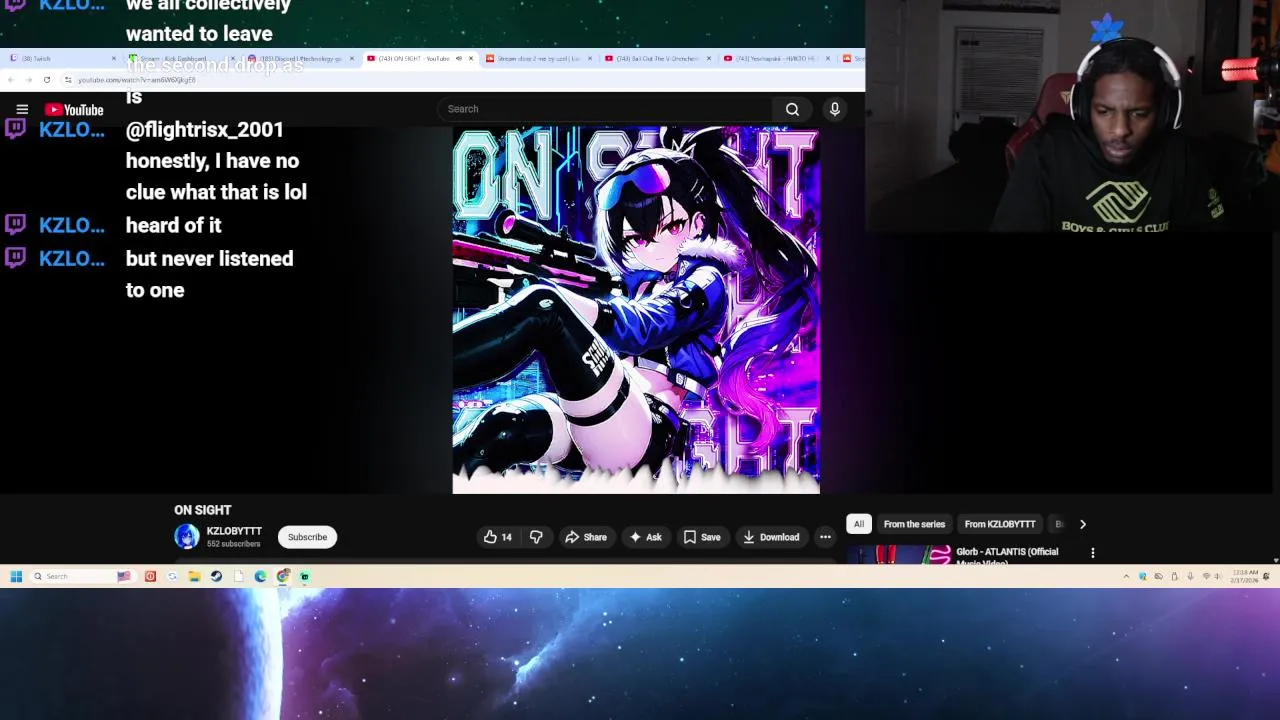1280x720 pixels.
Task: Click the ON SIGHT video player artwork
Action: click(x=636, y=310)
